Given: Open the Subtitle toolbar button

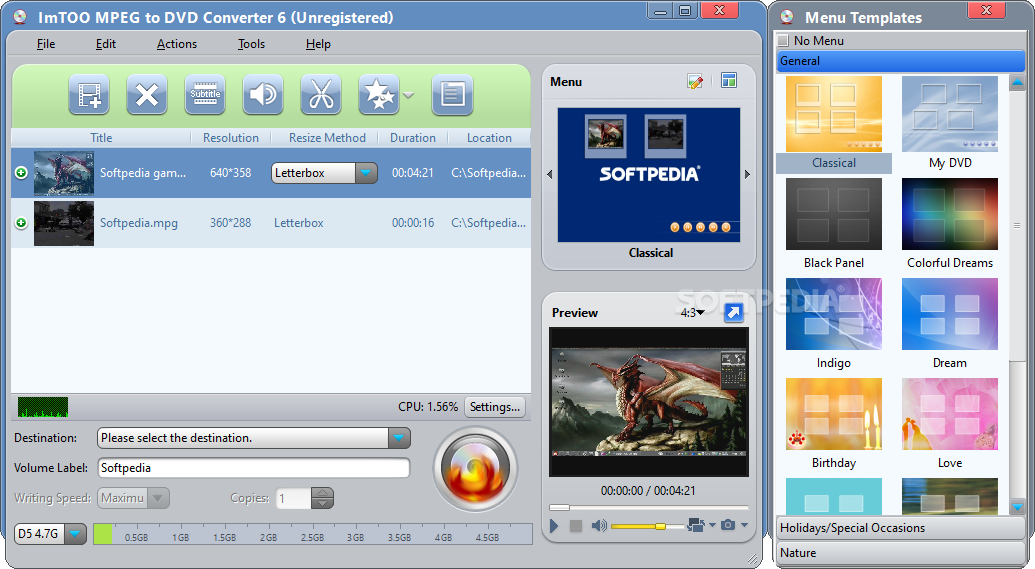Looking at the screenshot, I should [x=205, y=94].
